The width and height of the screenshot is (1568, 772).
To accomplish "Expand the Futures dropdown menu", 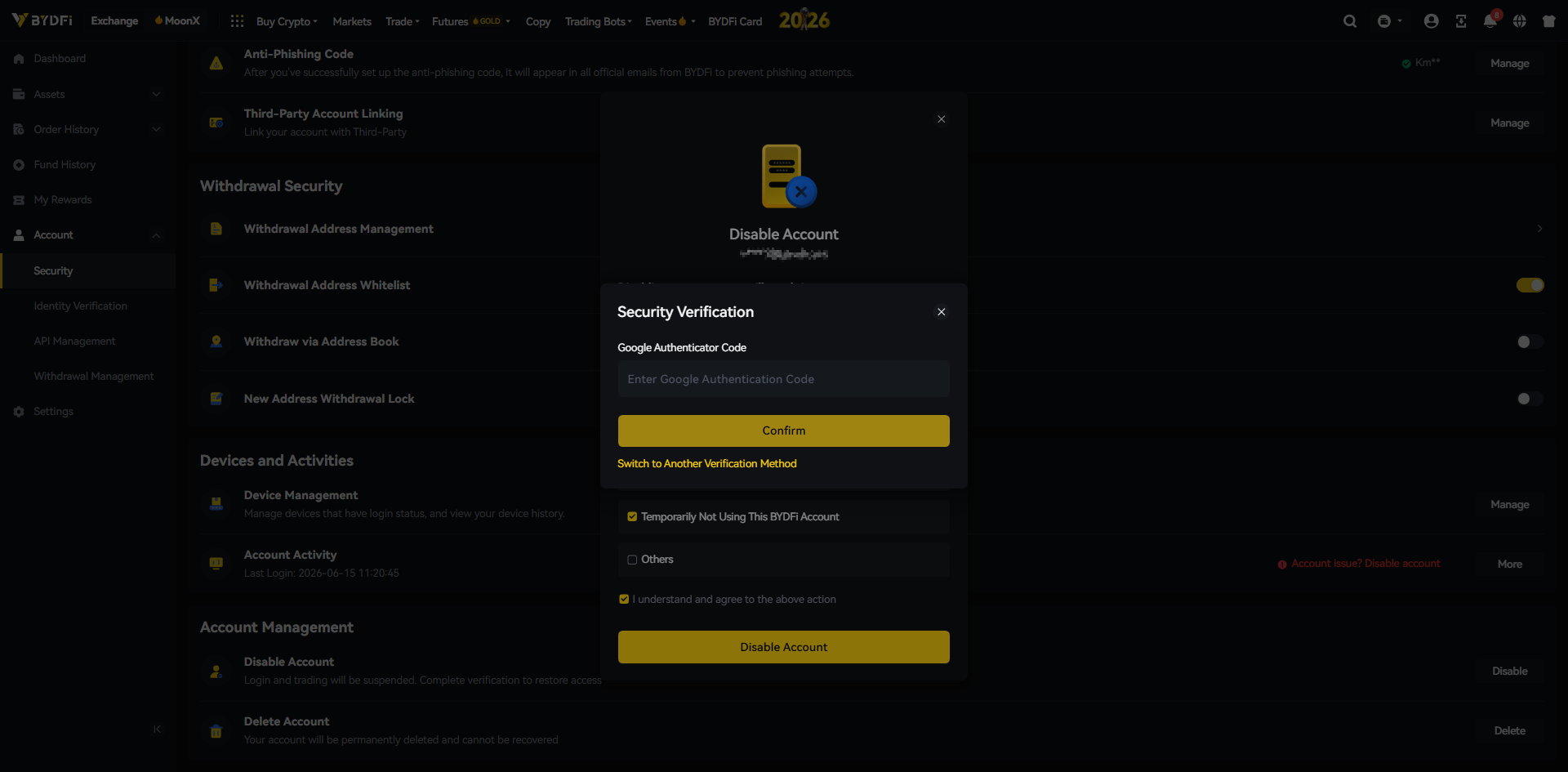I will [471, 21].
